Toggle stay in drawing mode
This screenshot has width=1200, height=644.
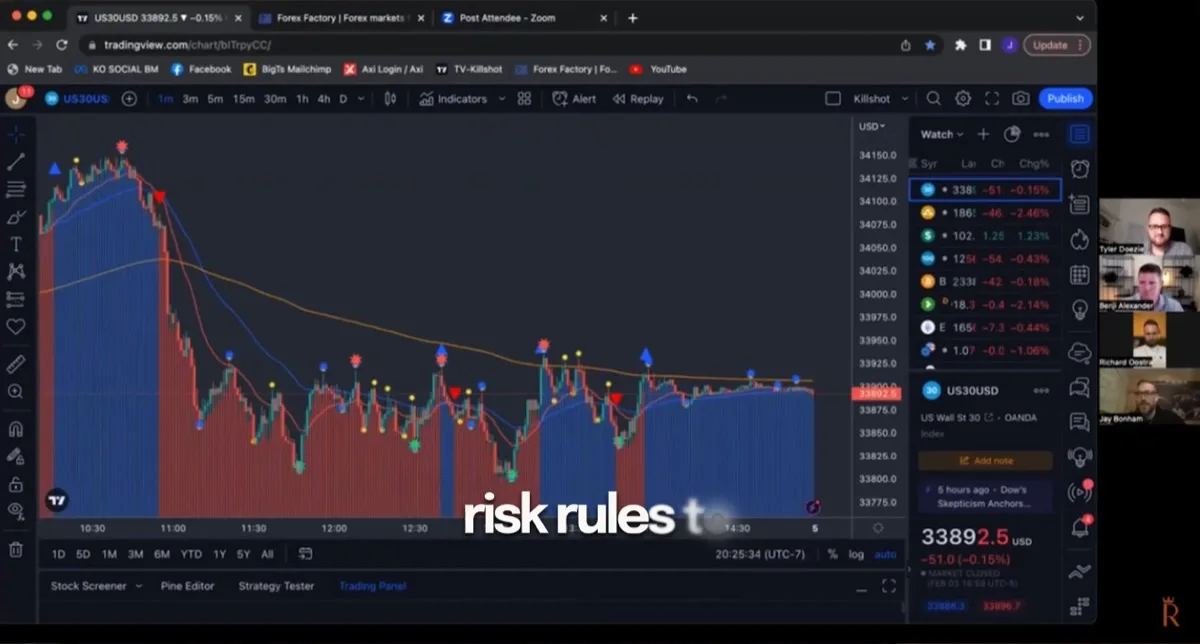[x=16, y=456]
